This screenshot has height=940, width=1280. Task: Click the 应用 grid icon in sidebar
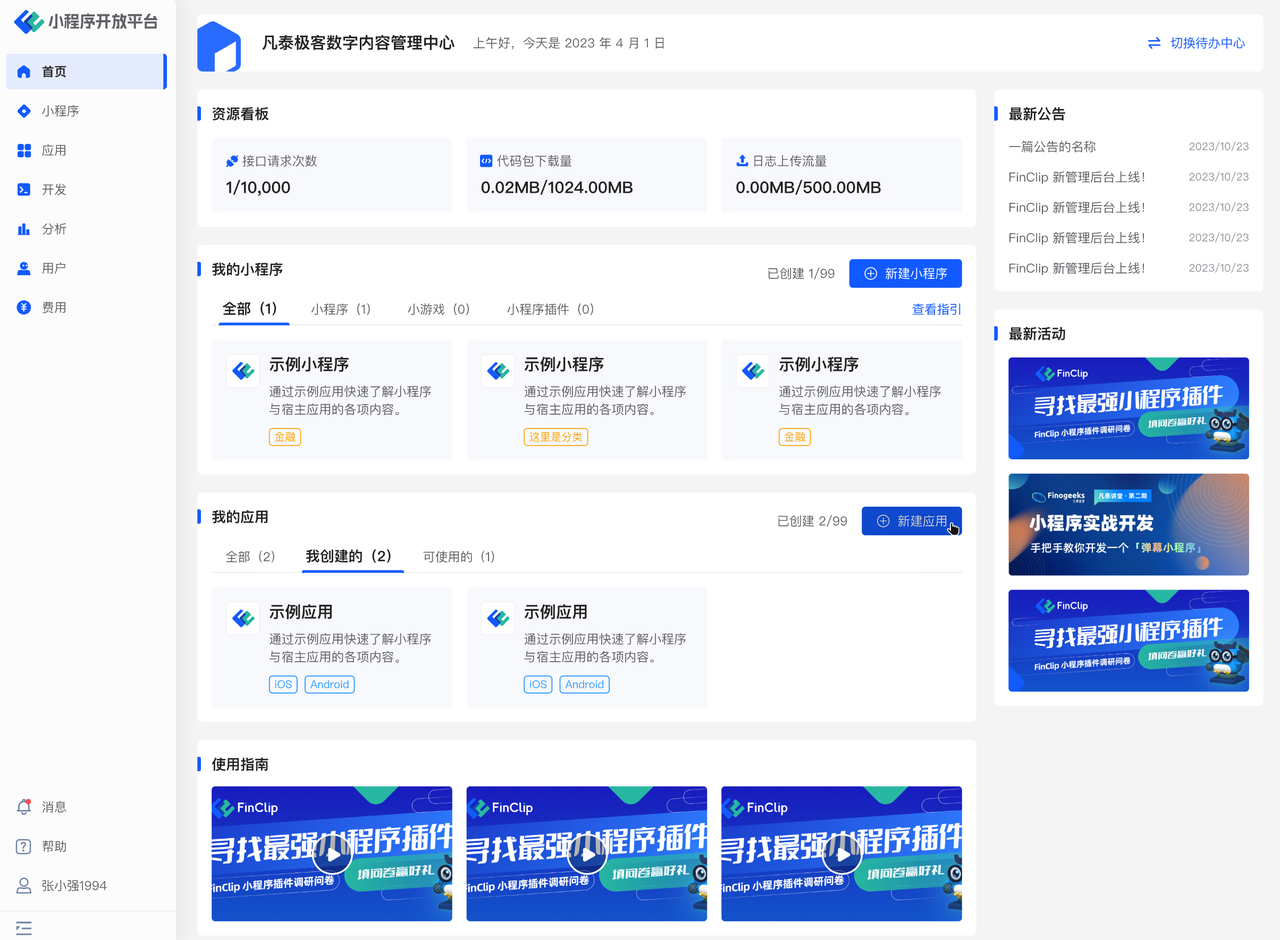click(x=24, y=150)
